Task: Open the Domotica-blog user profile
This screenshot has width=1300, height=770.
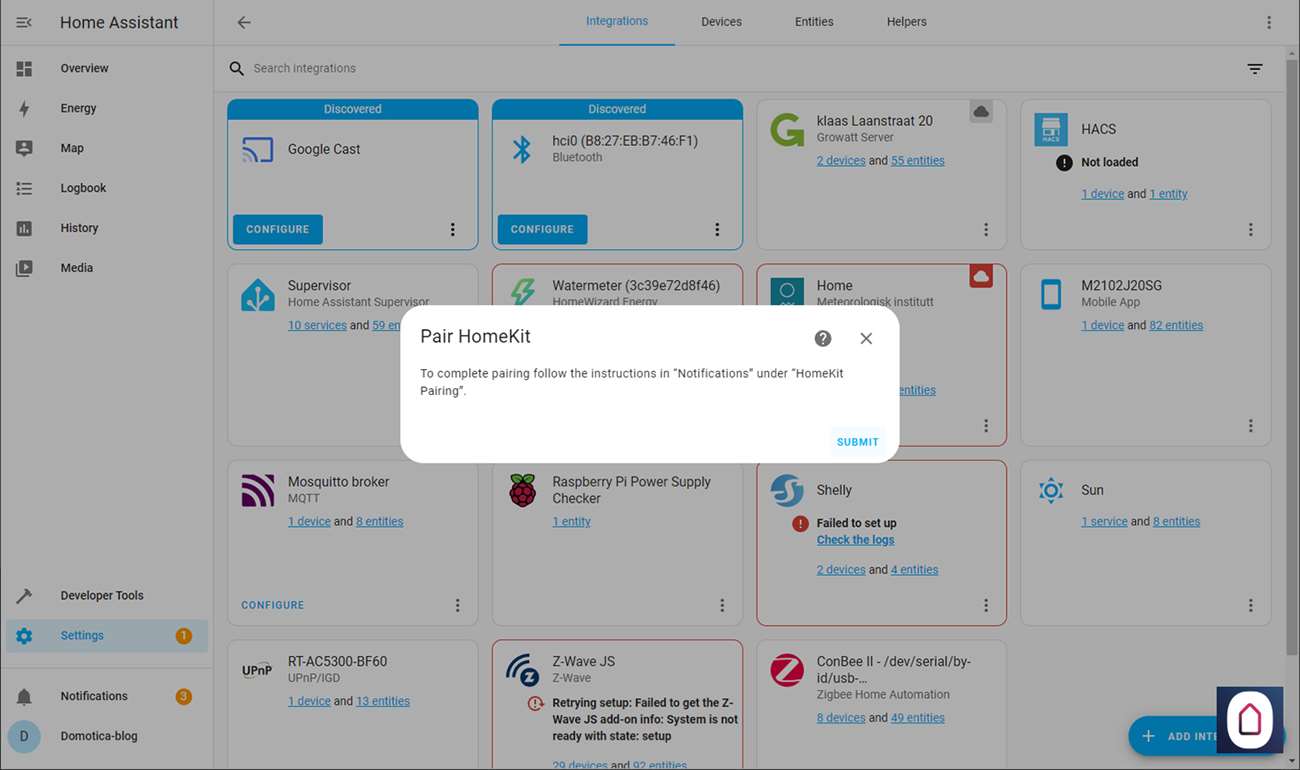Action: (107, 736)
